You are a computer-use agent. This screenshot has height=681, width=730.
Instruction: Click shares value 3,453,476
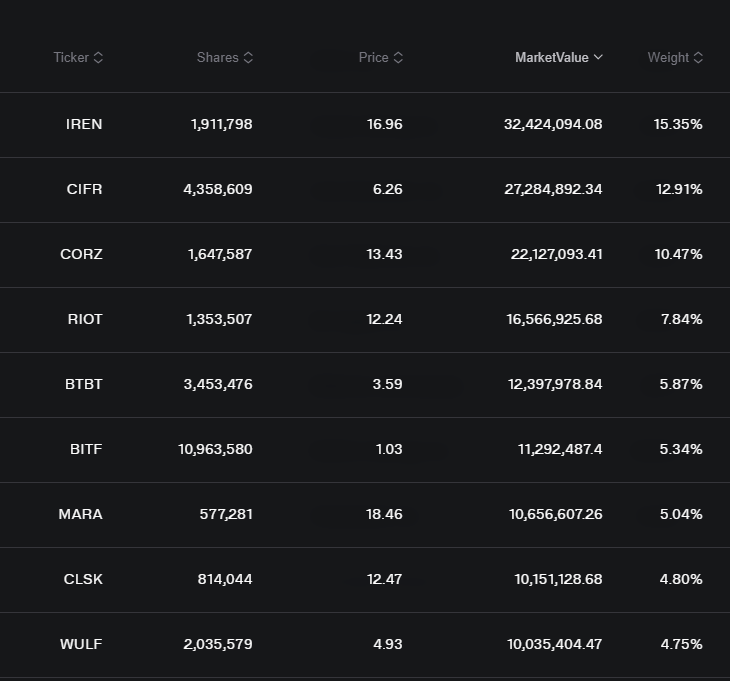pos(218,384)
